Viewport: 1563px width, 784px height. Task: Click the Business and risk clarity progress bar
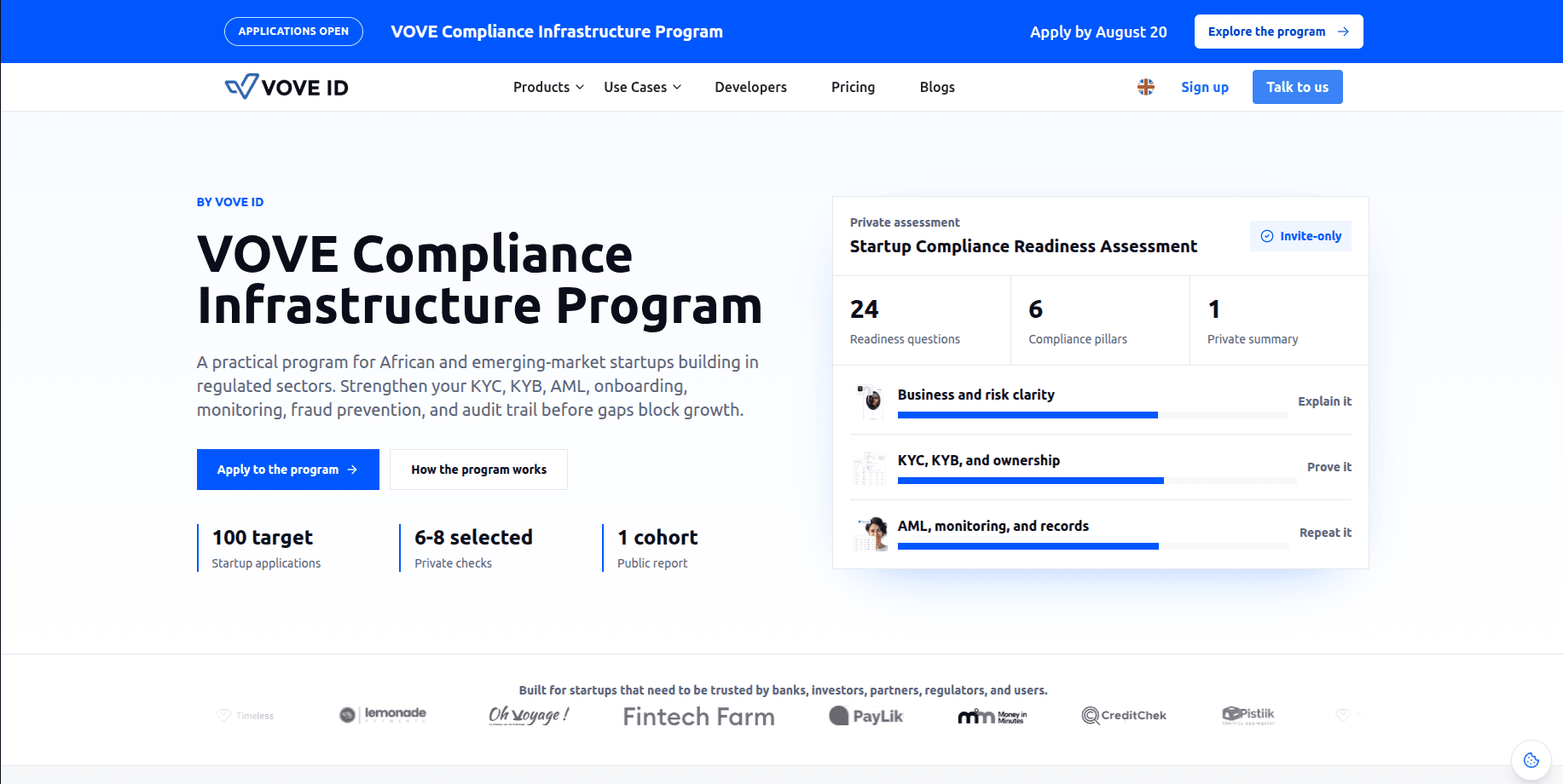tap(1092, 415)
